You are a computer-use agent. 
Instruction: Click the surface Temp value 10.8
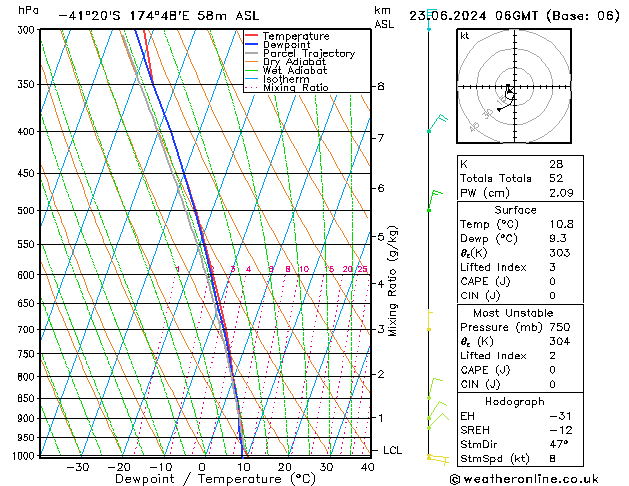tap(561, 224)
